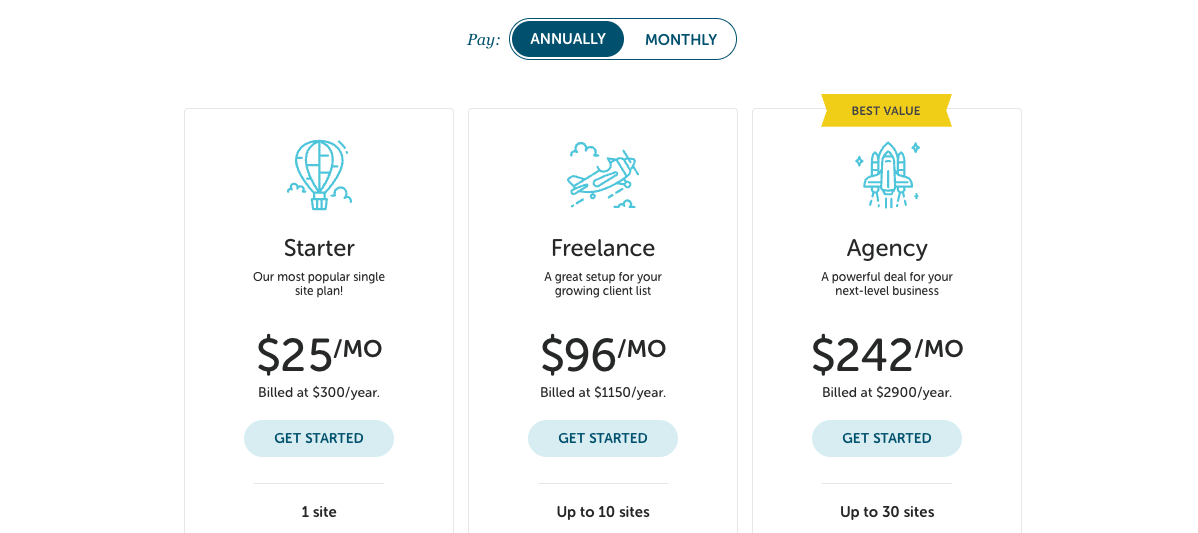This screenshot has width=1198, height=533.
Task: Get started with the Agency plan
Action: 887,438
